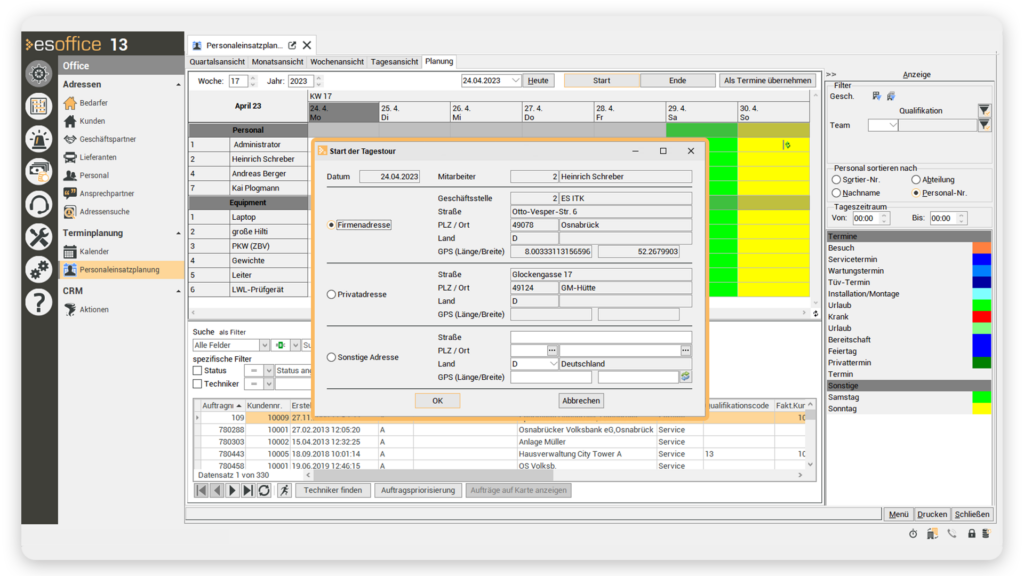
Task: Switch to the Wochenansicht tab
Action: point(337,61)
